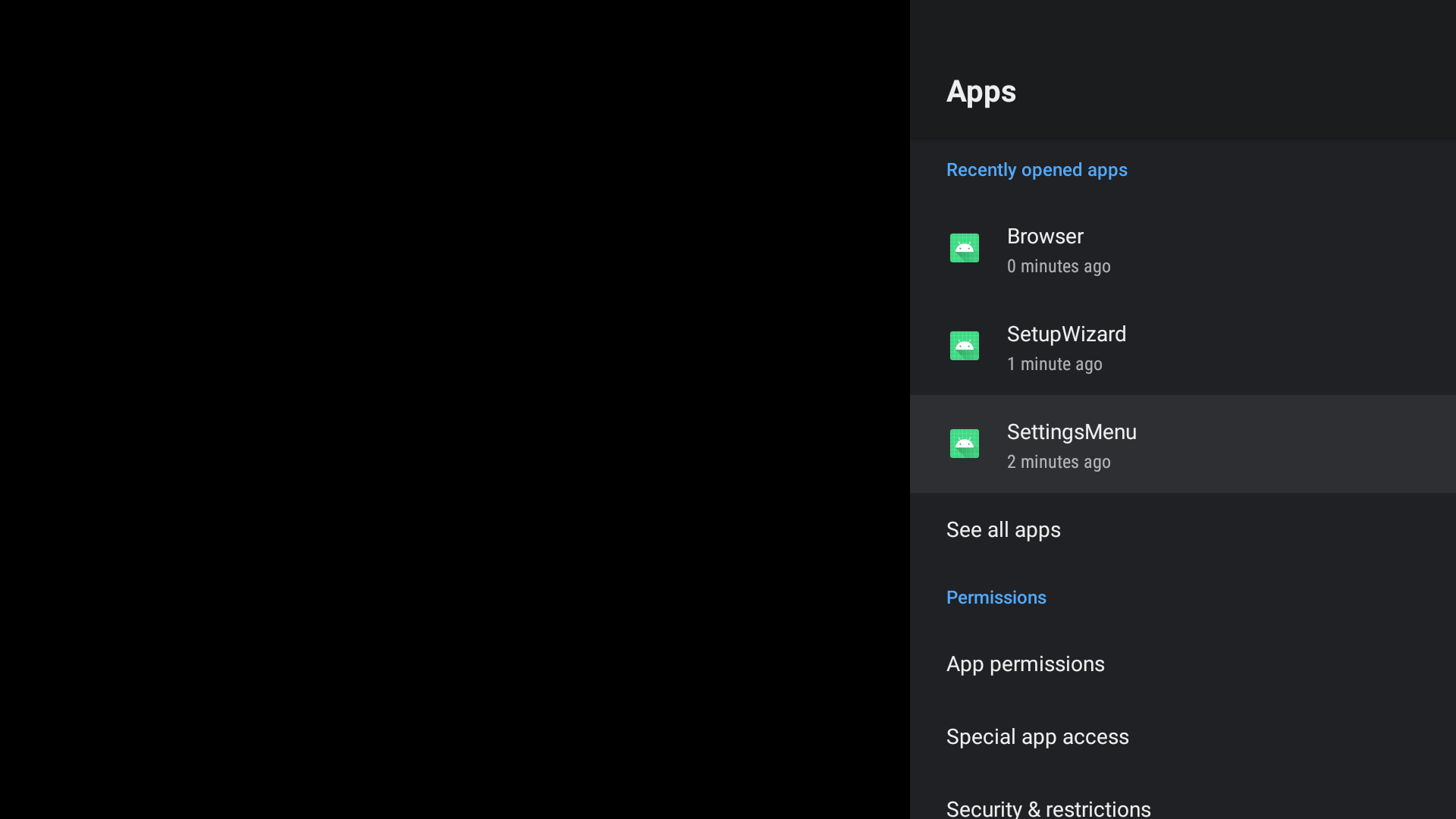This screenshot has height=819, width=1456.
Task: Open the SetupWizard app entry
Action: (x=1183, y=347)
